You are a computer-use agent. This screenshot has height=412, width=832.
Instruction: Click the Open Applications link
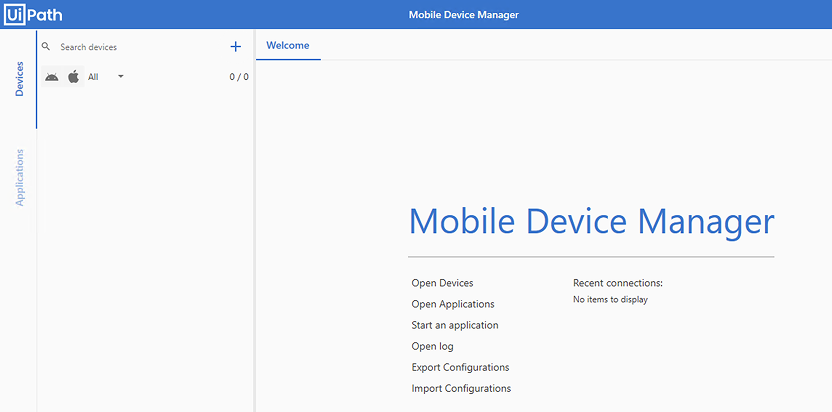(453, 304)
